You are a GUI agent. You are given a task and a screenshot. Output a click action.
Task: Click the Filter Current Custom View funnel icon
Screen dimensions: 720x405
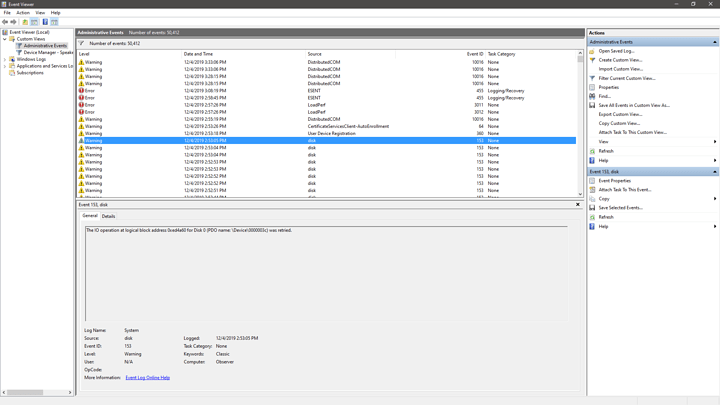(x=592, y=78)
